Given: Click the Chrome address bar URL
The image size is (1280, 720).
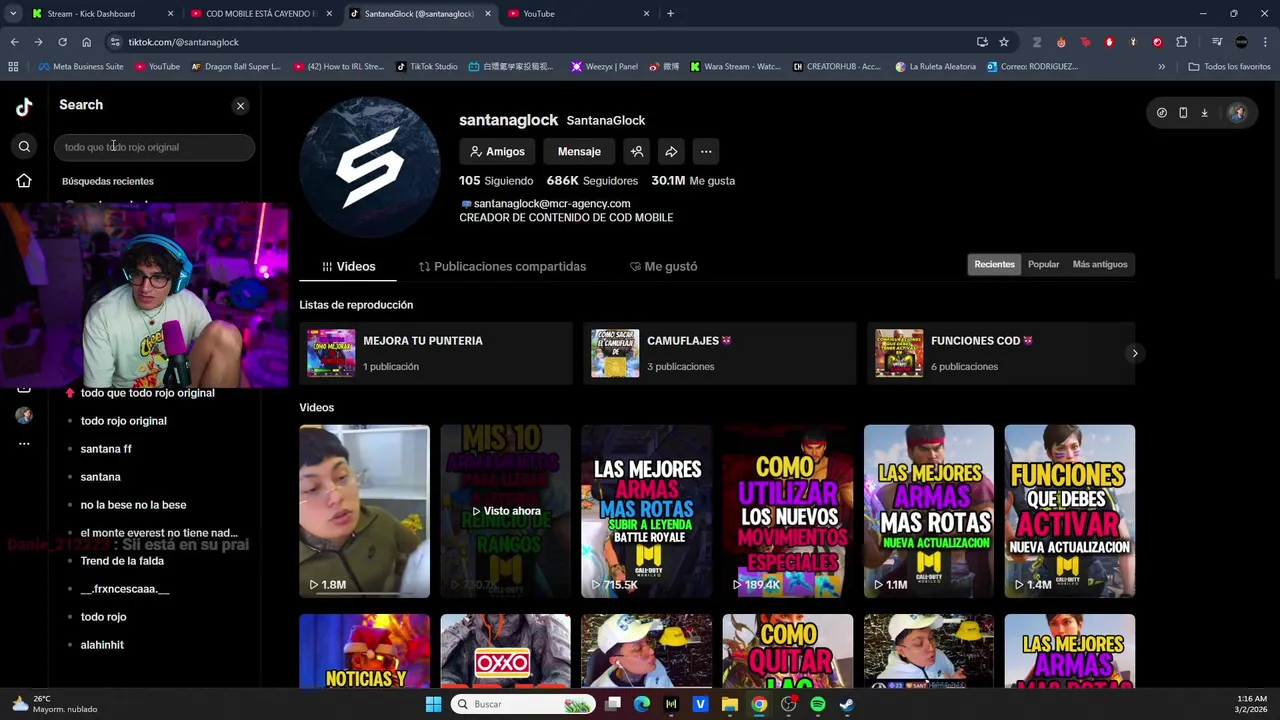Looking at the screenshot, I should pos(183,42).
